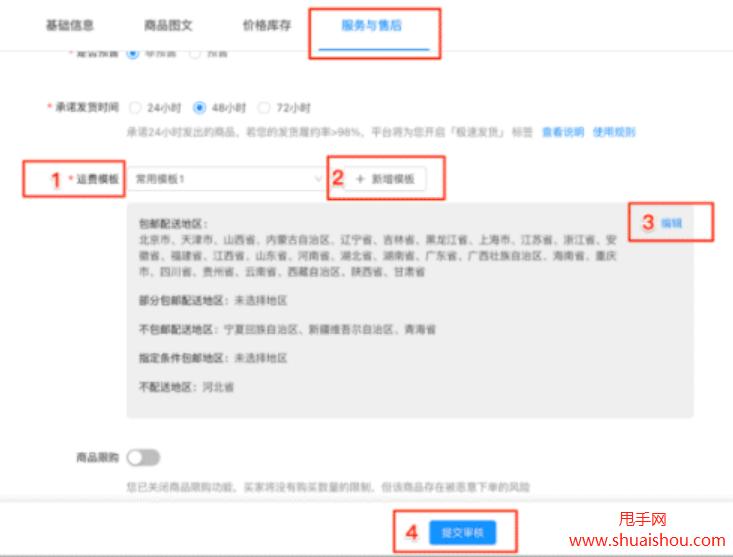Select the 非预售 radio option
The height and width of the screenshot is (557, 733).
pyautogui.click(x=133, y=52)
